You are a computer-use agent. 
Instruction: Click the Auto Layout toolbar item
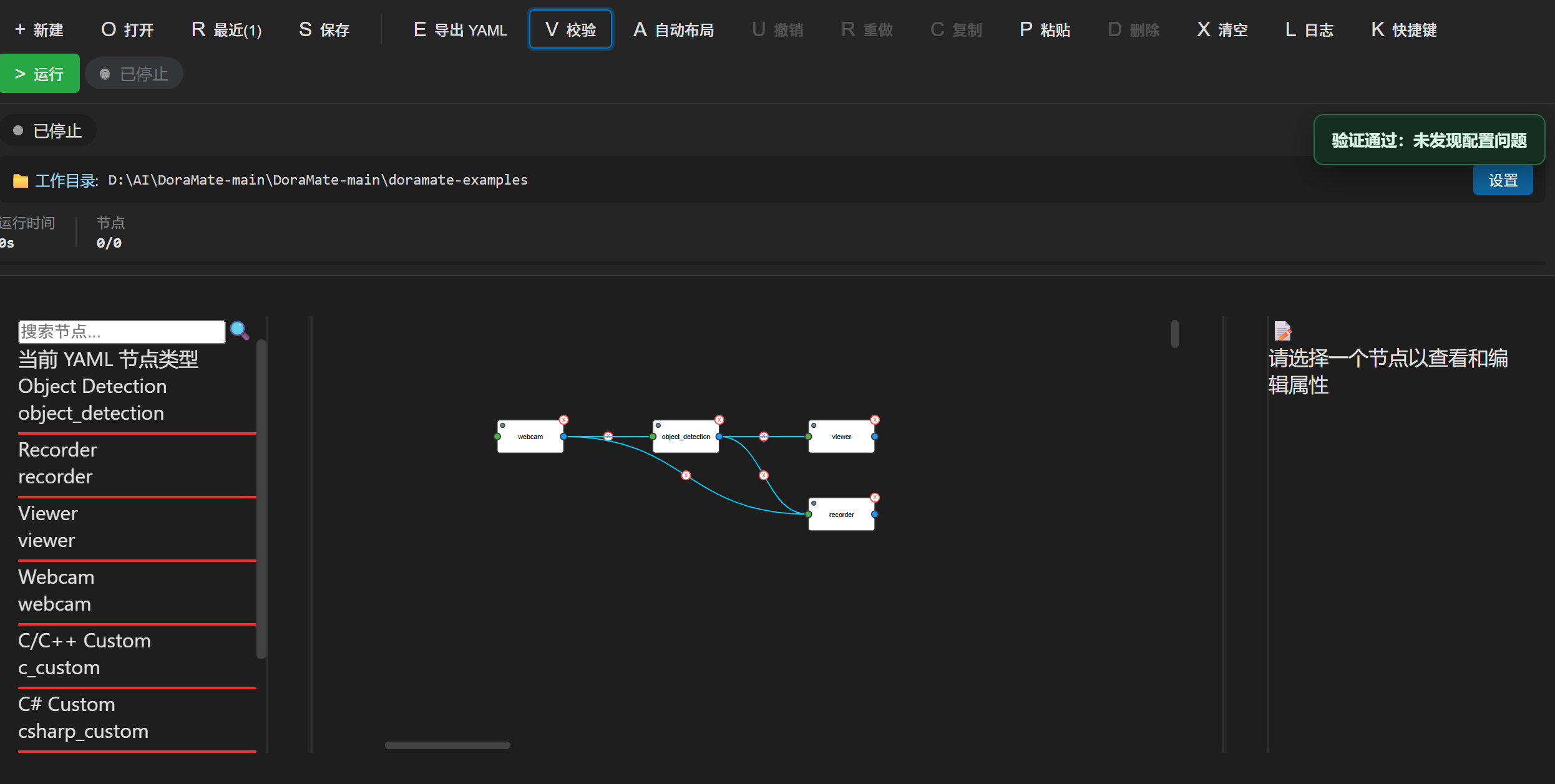pyautogui.click(x=674, y=29)
